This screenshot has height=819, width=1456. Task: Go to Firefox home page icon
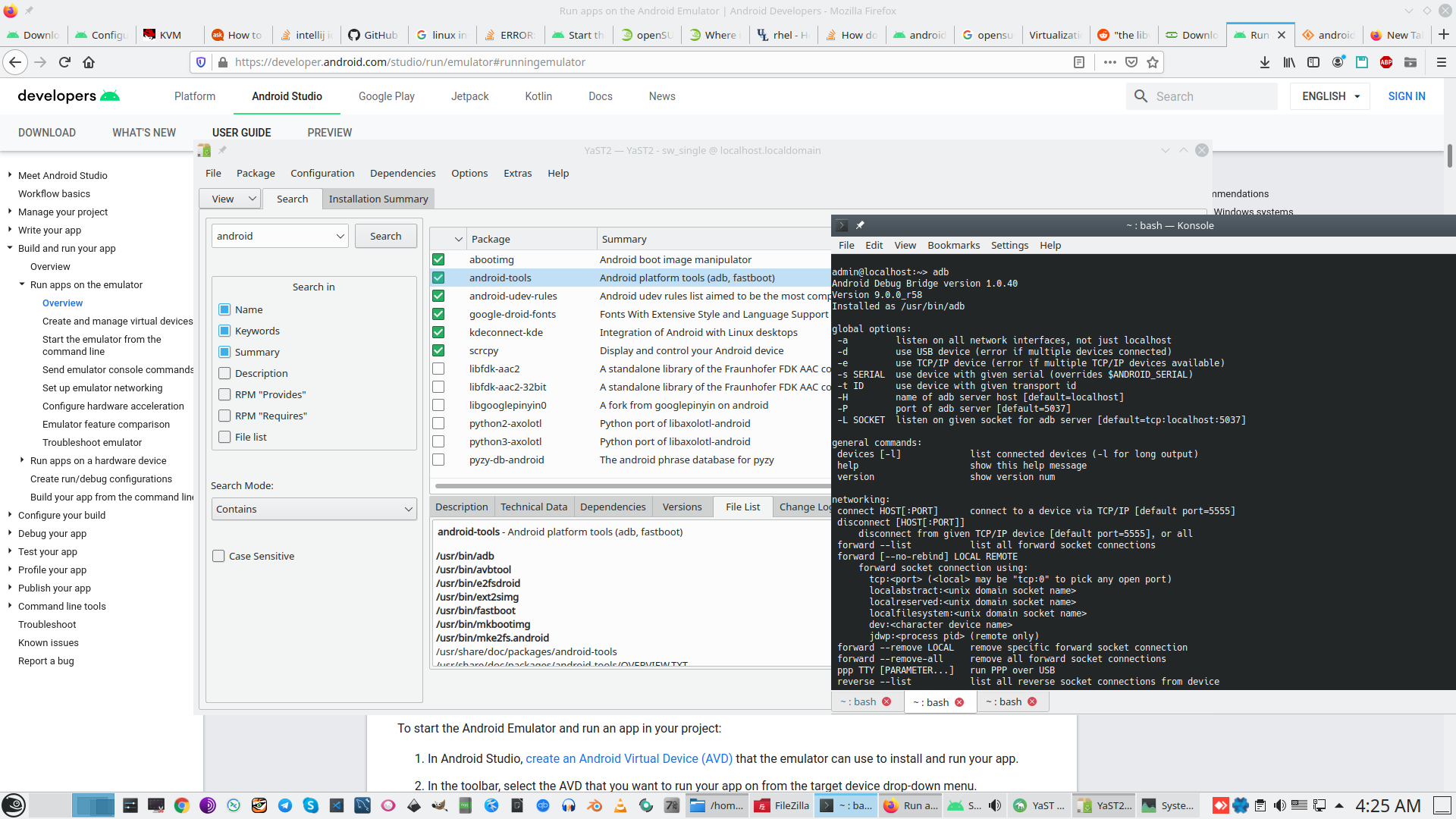[x=89, y=62]
